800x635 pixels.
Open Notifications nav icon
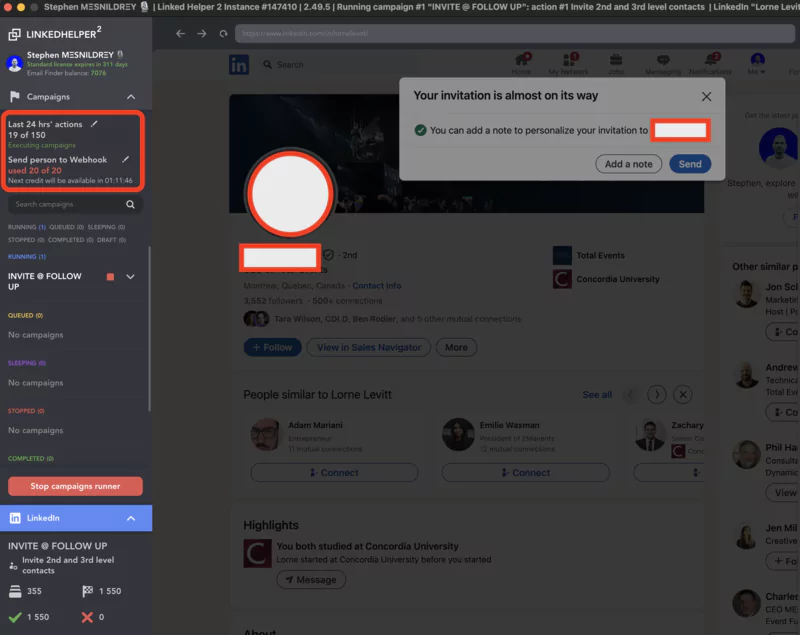coord(710,64)
